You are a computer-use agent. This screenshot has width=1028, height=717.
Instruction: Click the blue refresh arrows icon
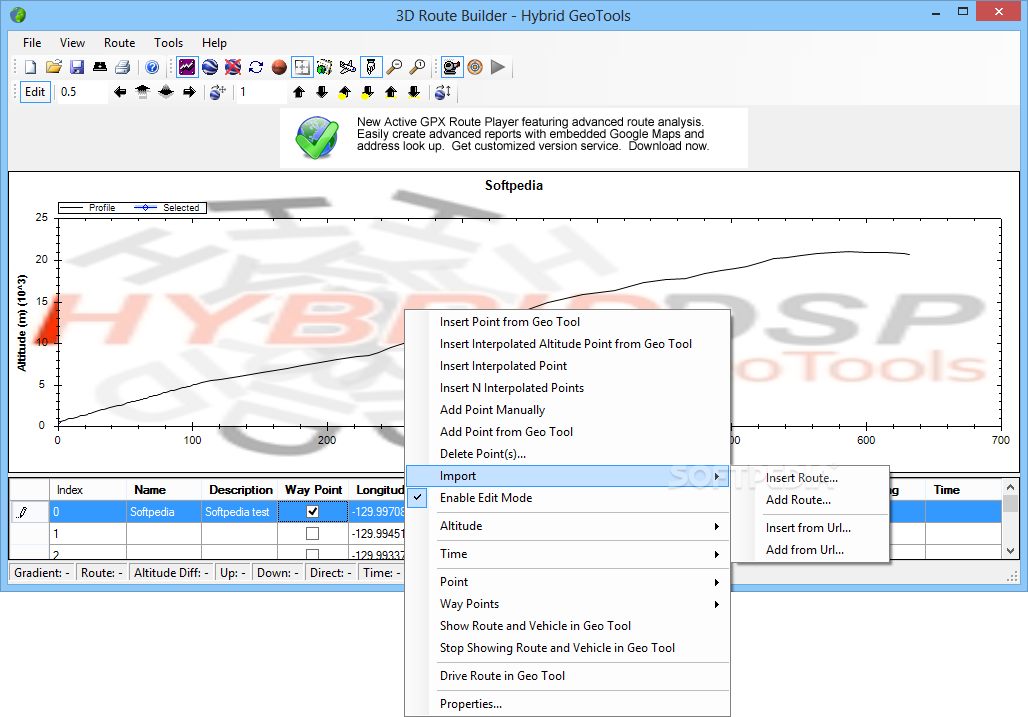point(256,67)
